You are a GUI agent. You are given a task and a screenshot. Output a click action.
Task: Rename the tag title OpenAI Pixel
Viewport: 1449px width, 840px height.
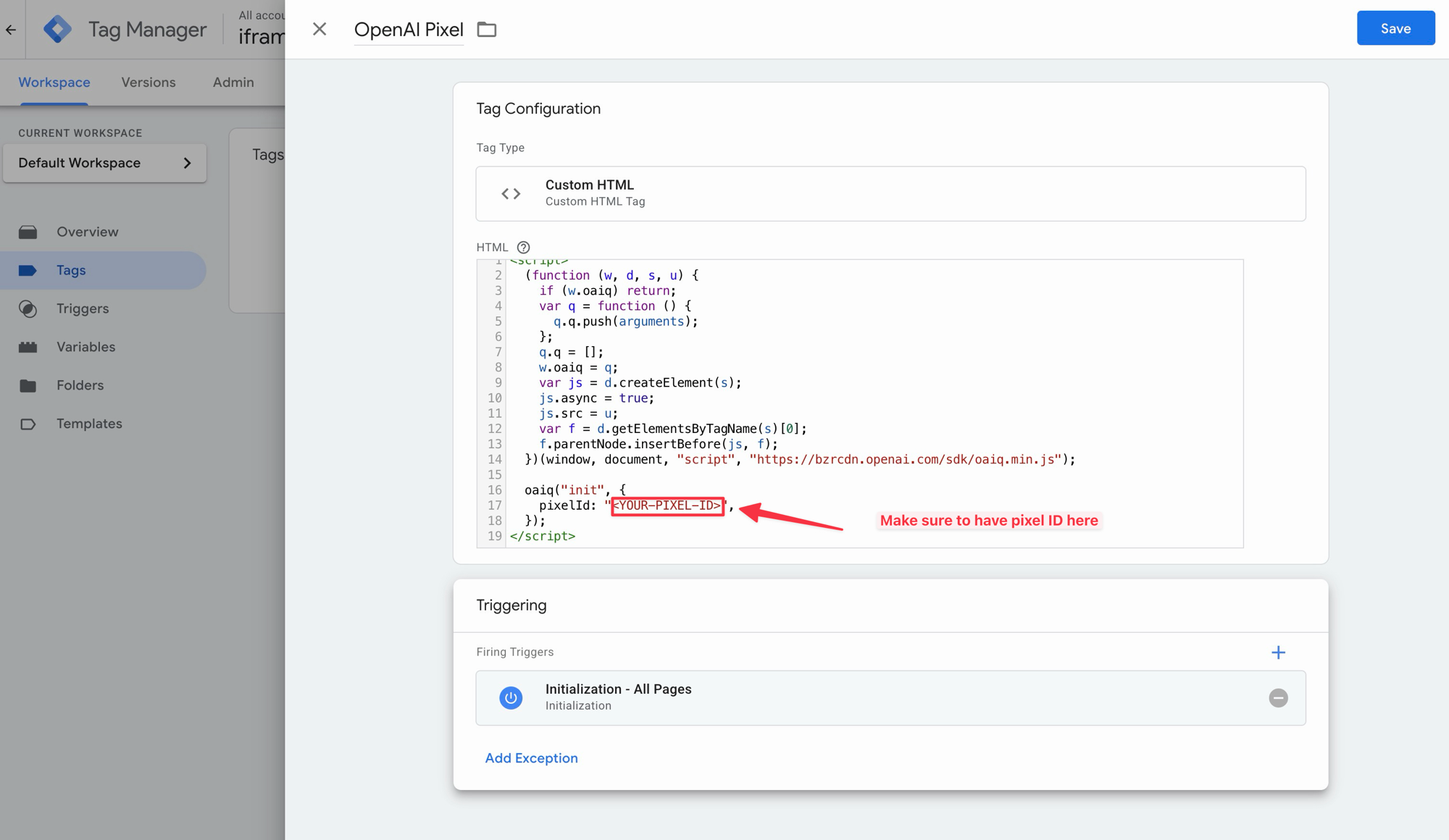pyautogui.click(x=409, y=29)
